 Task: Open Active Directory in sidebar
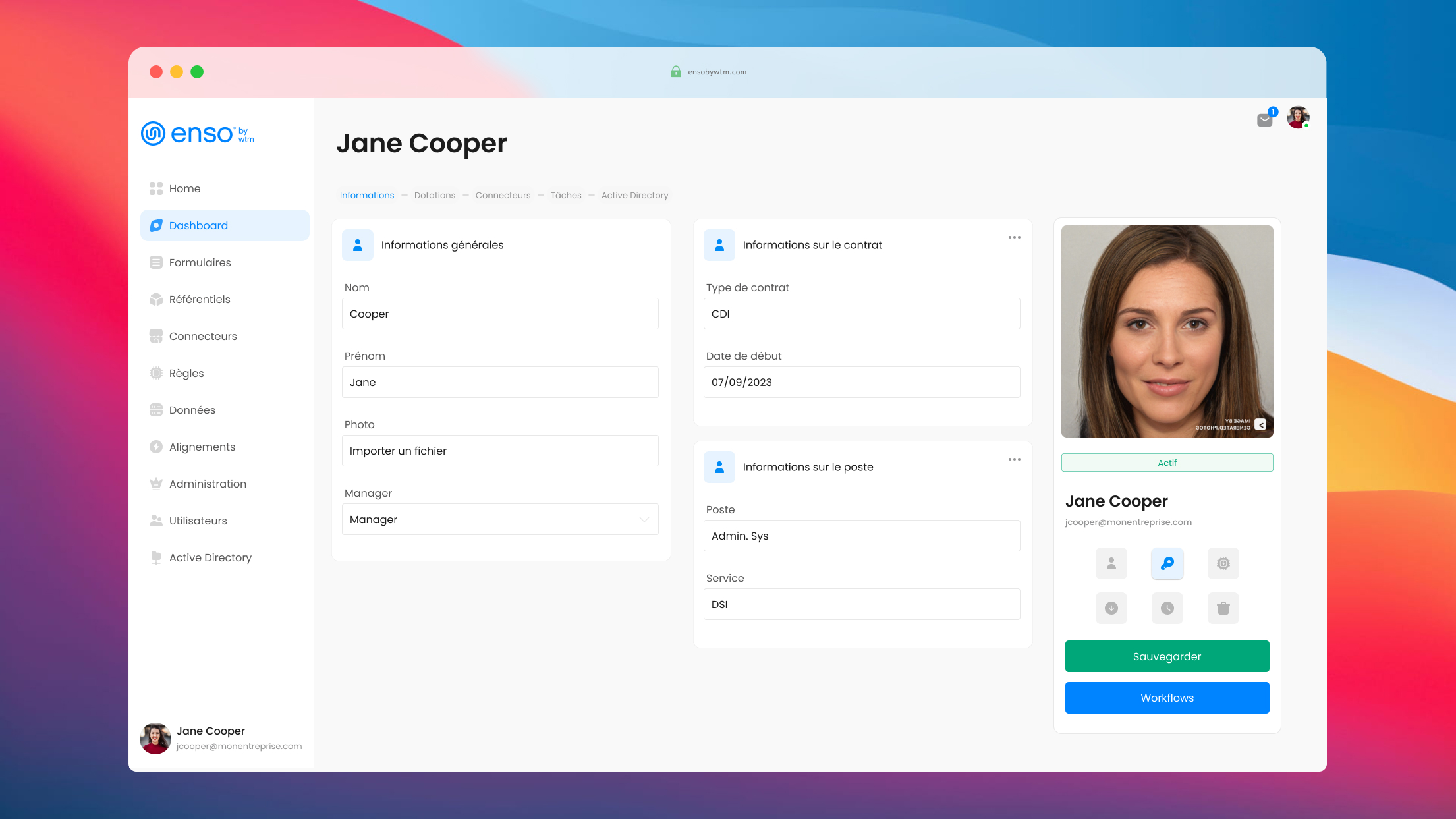(x=210, y=557)
